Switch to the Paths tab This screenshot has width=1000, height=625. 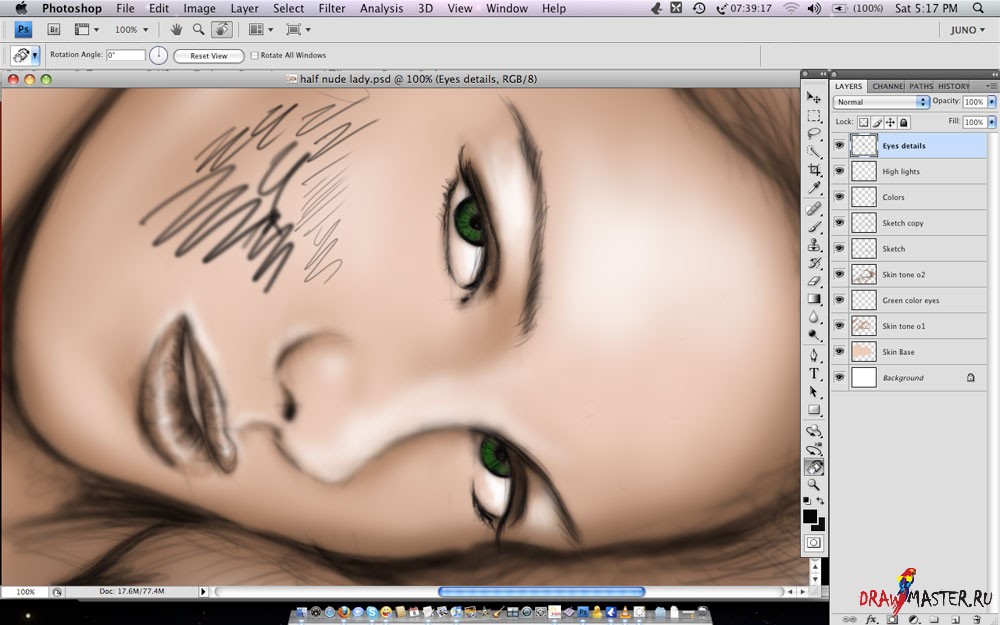[x=920, y=86]
